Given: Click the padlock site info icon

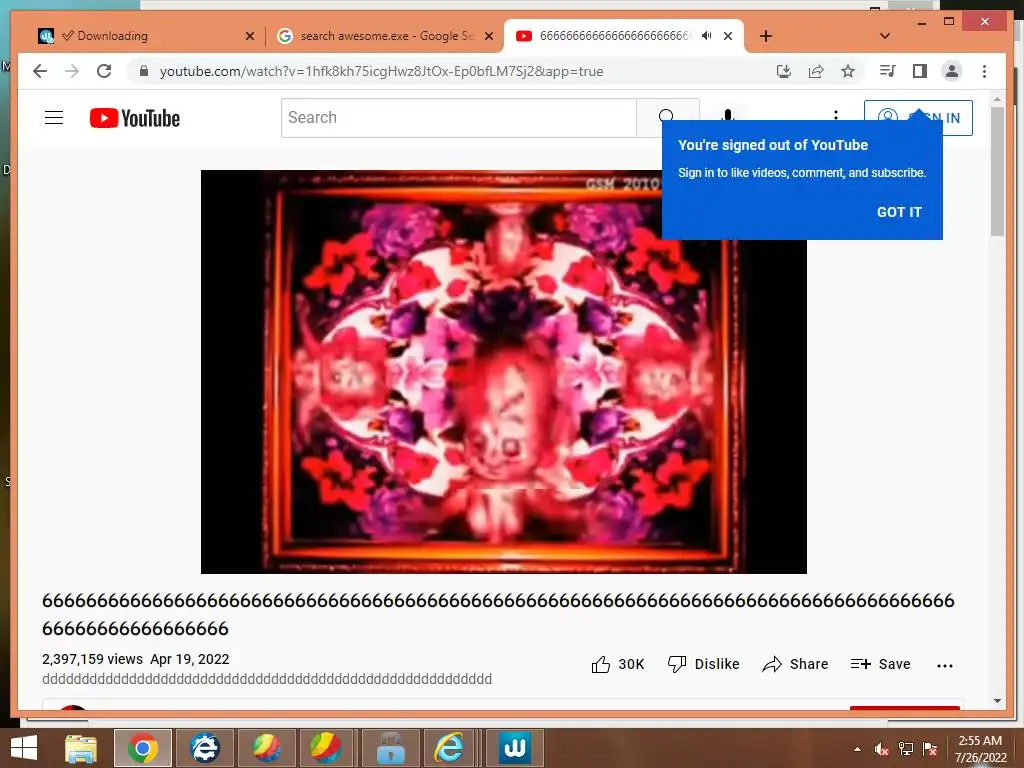Looking at the screenshot, I should click(x=144, y=71).
